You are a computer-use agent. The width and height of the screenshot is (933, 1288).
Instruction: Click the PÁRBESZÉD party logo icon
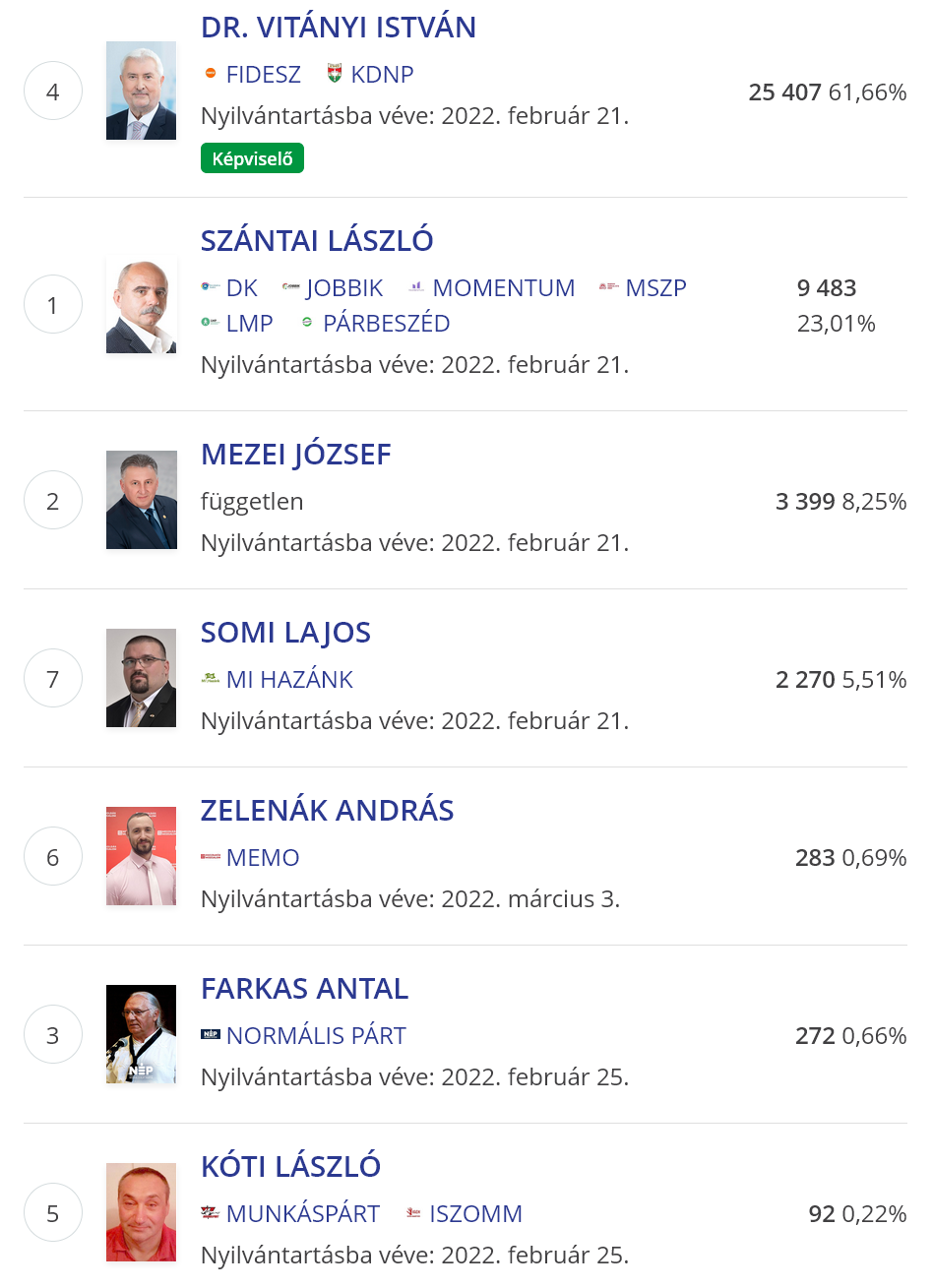[307, 323]
